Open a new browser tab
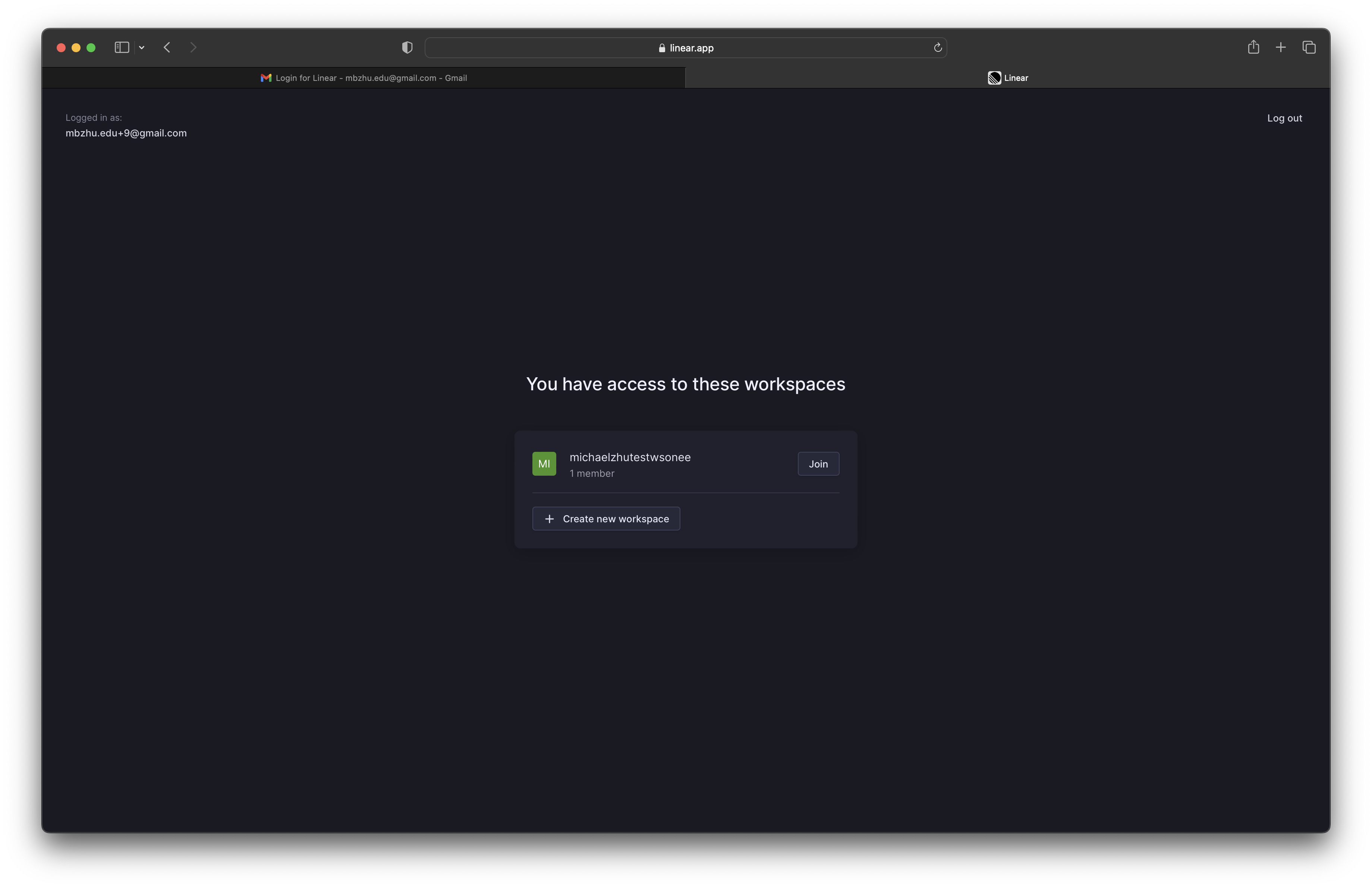This screenshot has height=888, width=1372. click(1281, 47)
